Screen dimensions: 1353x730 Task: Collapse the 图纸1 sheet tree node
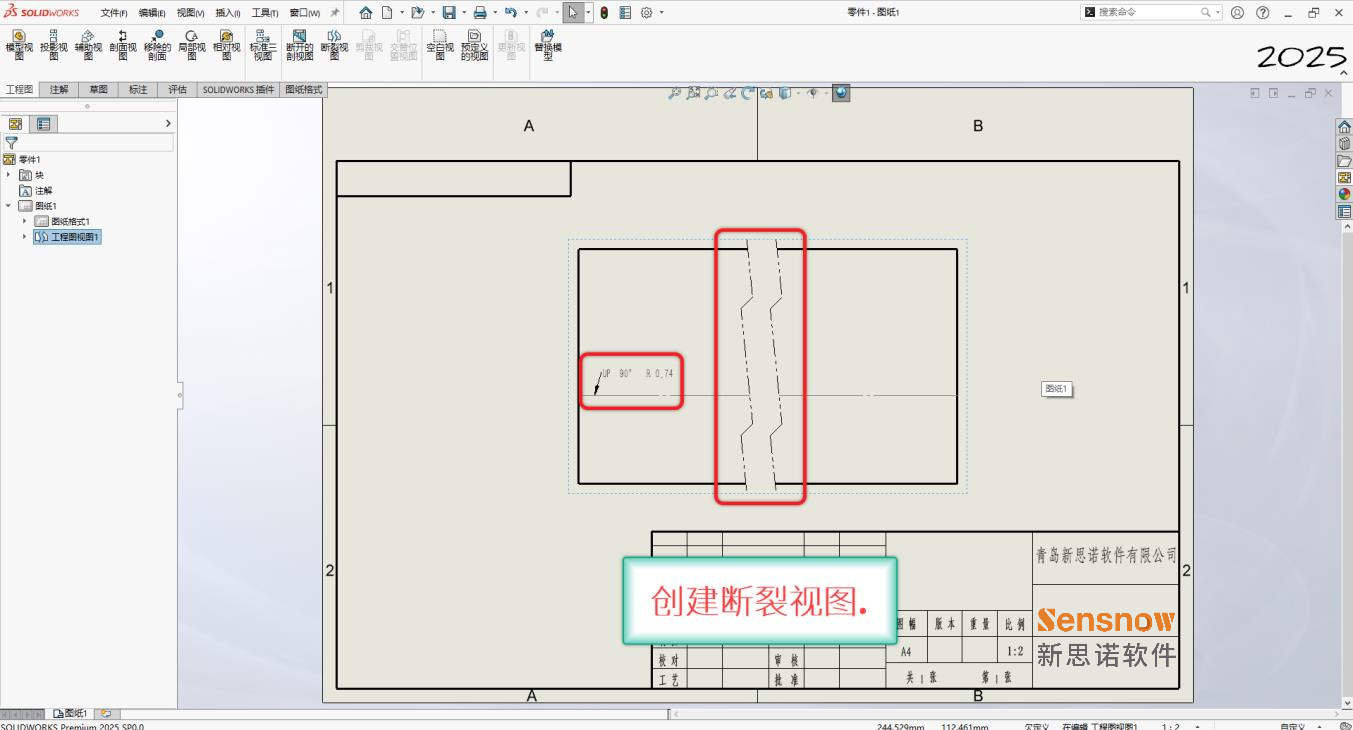(x=9, y=206)
